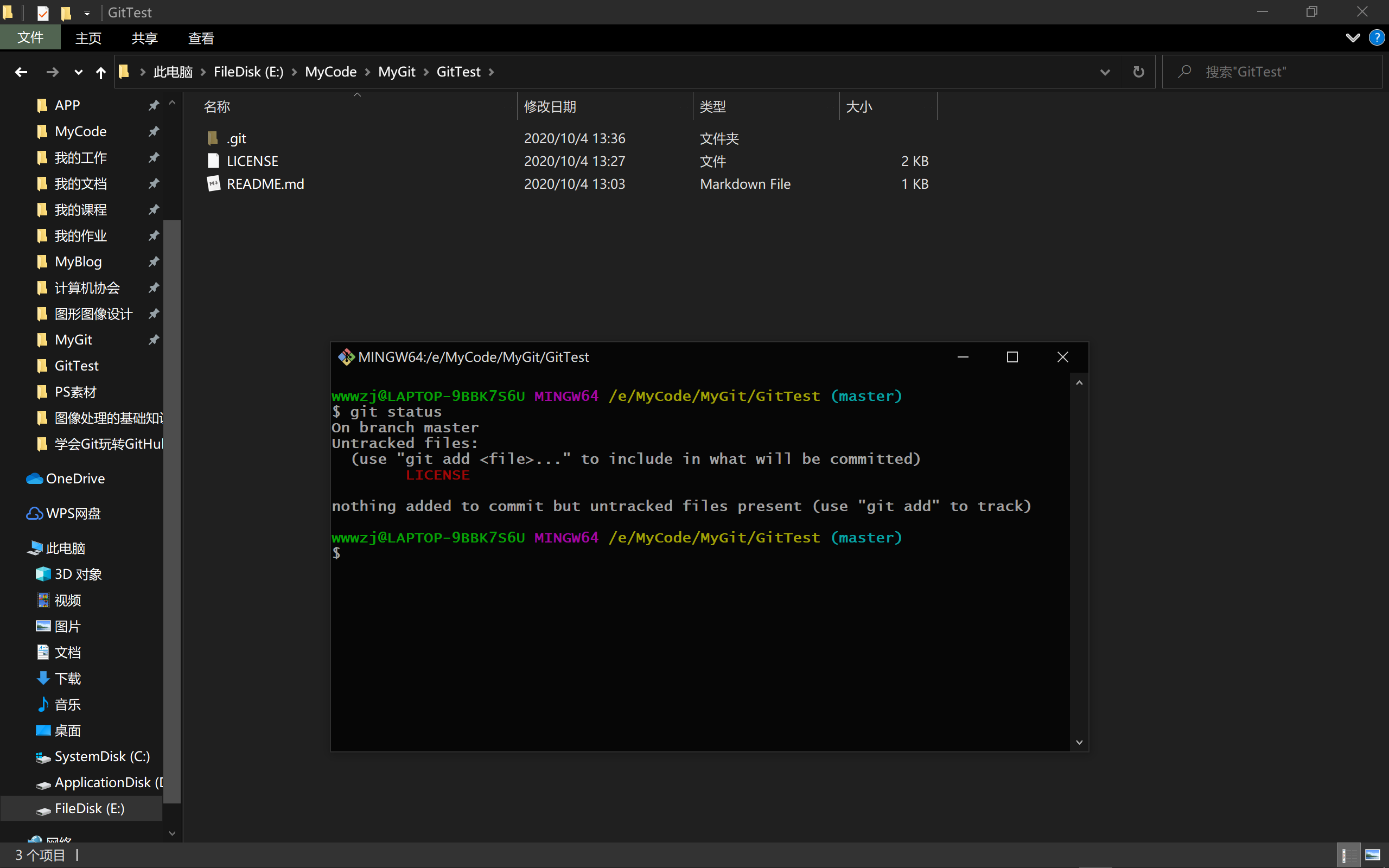Expand chevron after GitTest in breadcrumb
The width and height of the screenshot is (1389, 868).
pos(492,72)
